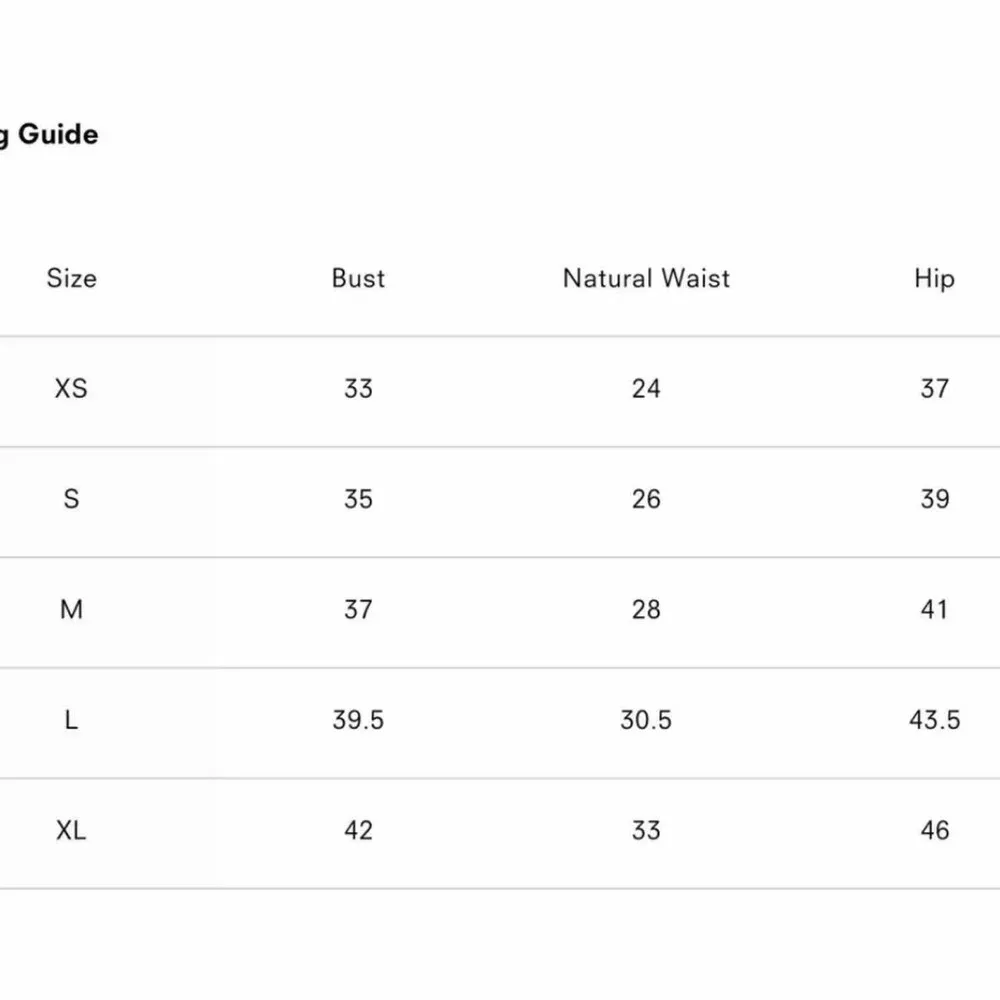Screen dimensions: 1000x1000
Task: Click the S natural waist value 26
Action: click(646, 499)
